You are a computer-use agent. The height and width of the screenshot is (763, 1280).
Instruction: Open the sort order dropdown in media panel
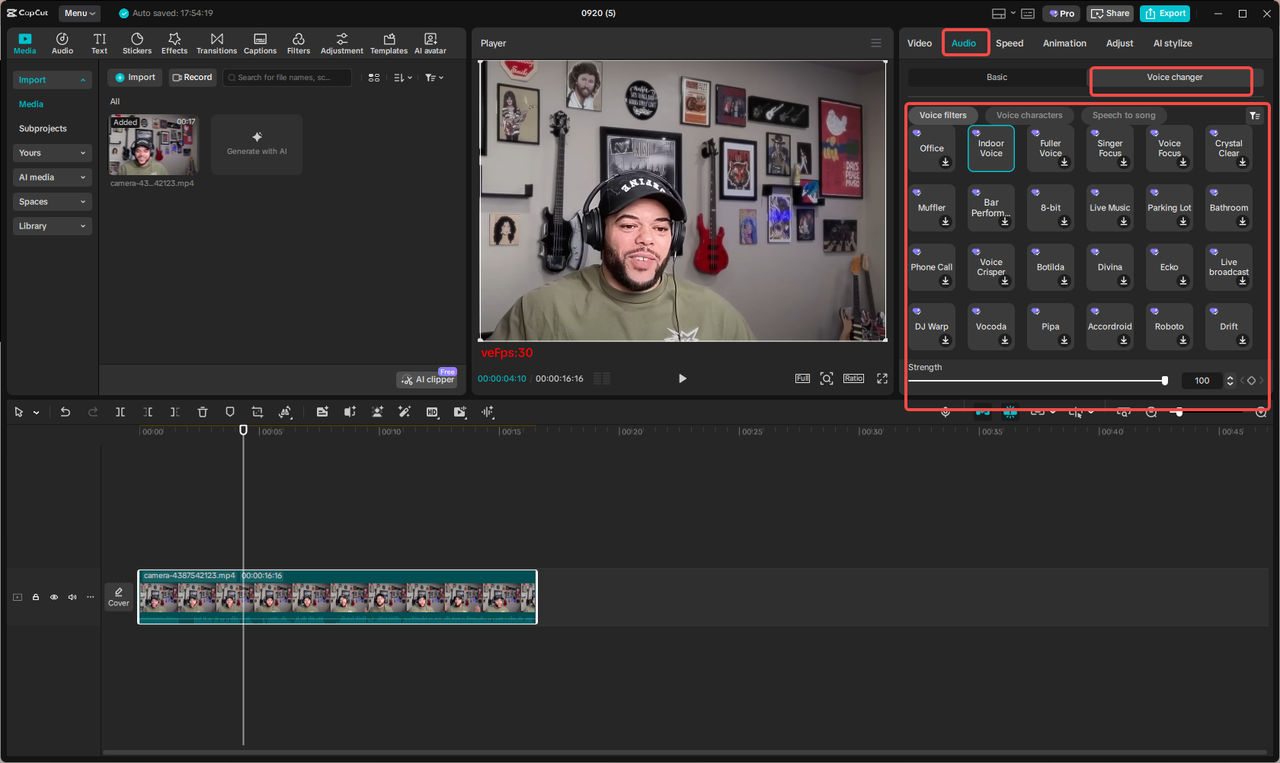pos(402,77)
